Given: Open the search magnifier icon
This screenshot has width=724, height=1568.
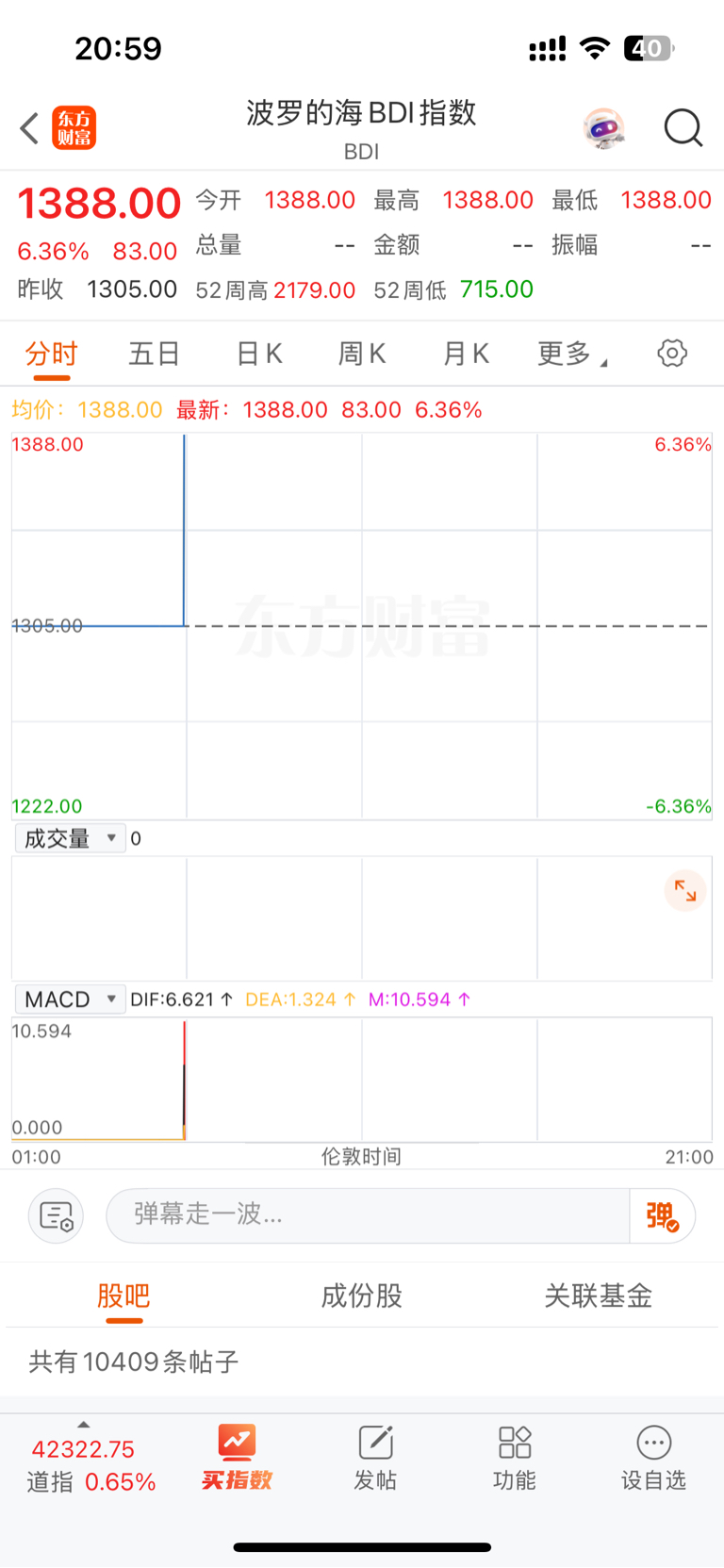Looking at the screenshot, I should click(x=683, y=128).
